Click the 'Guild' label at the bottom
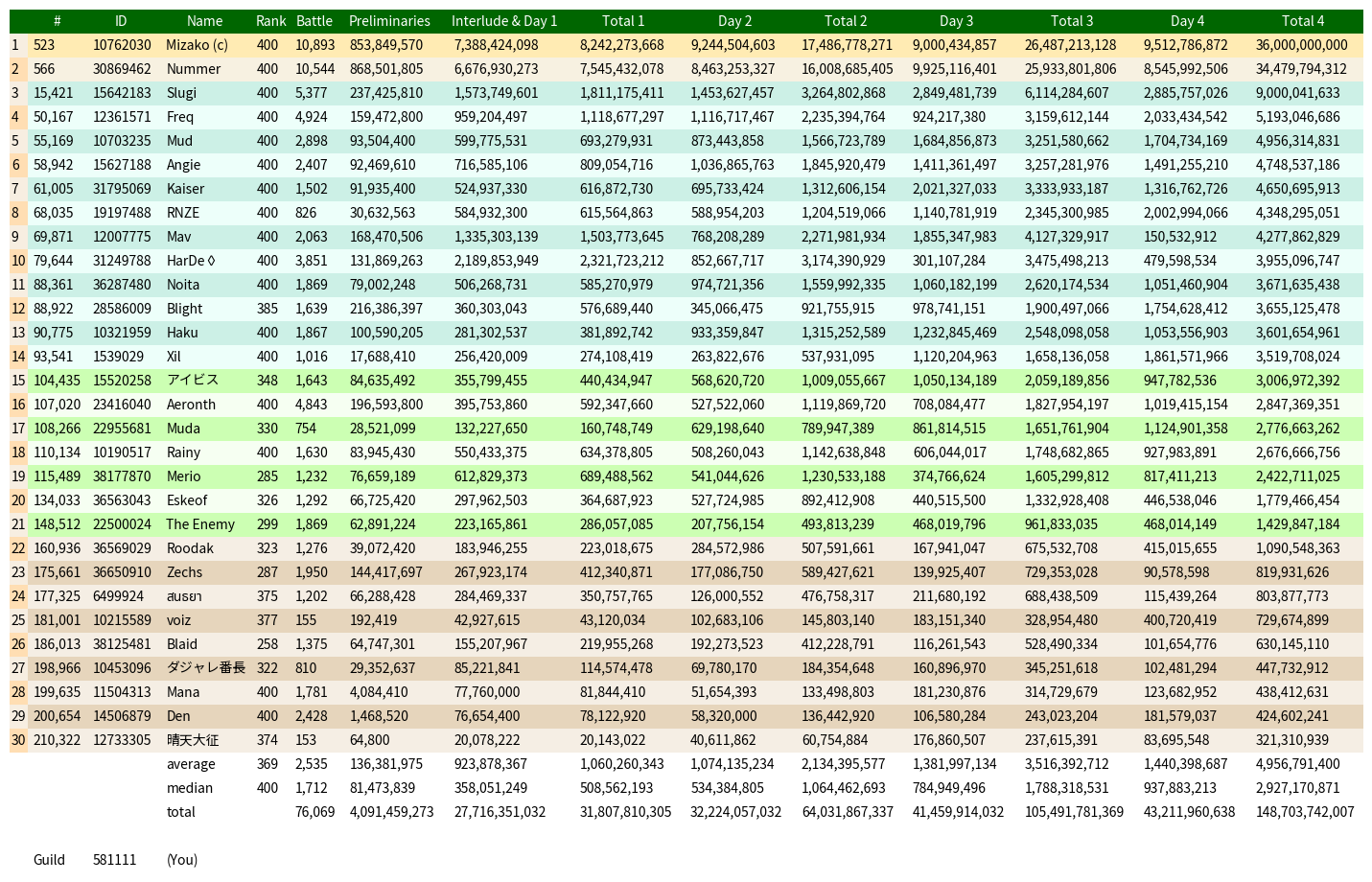Viewport: 1372px width, 882px height. (49, 860)
